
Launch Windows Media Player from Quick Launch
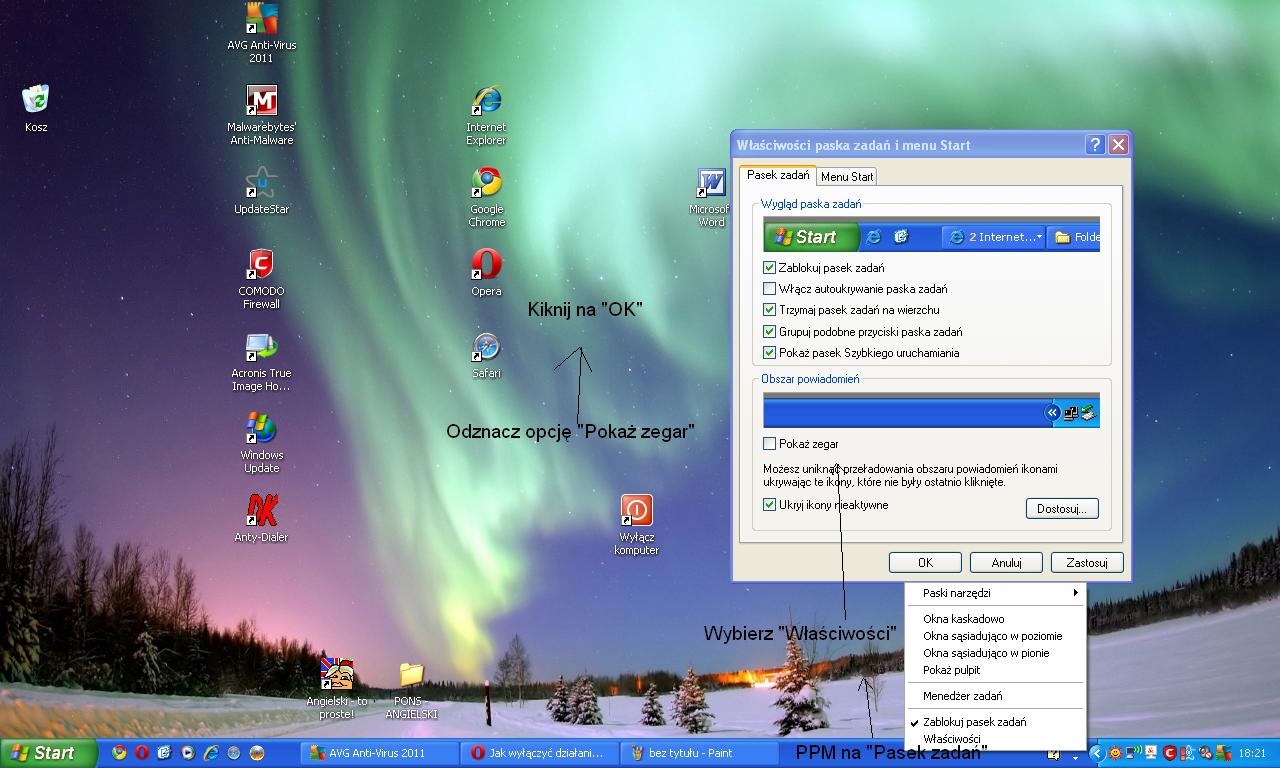click(x=188, y=752)
